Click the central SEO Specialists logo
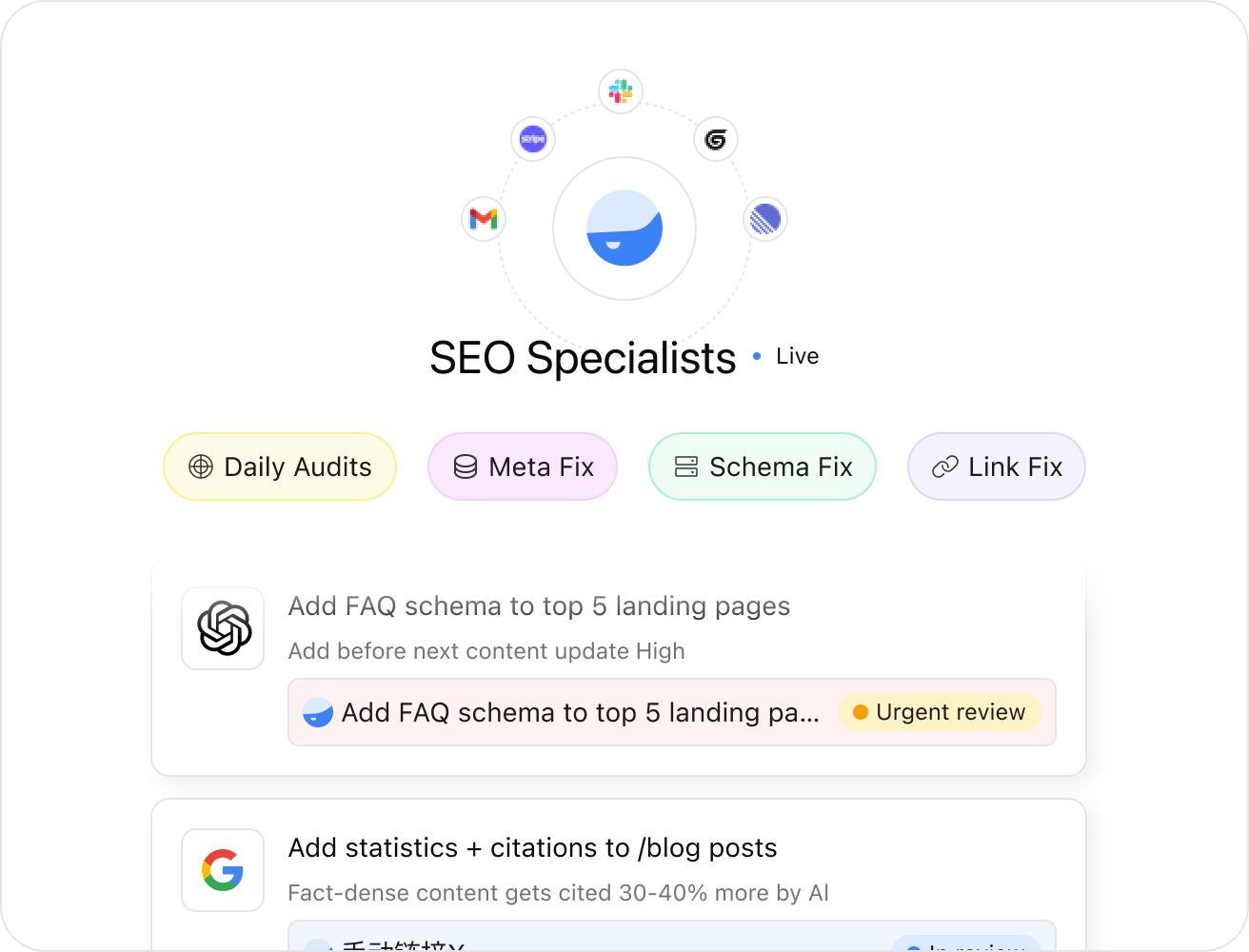1249x952 pixels. [624, 229]
